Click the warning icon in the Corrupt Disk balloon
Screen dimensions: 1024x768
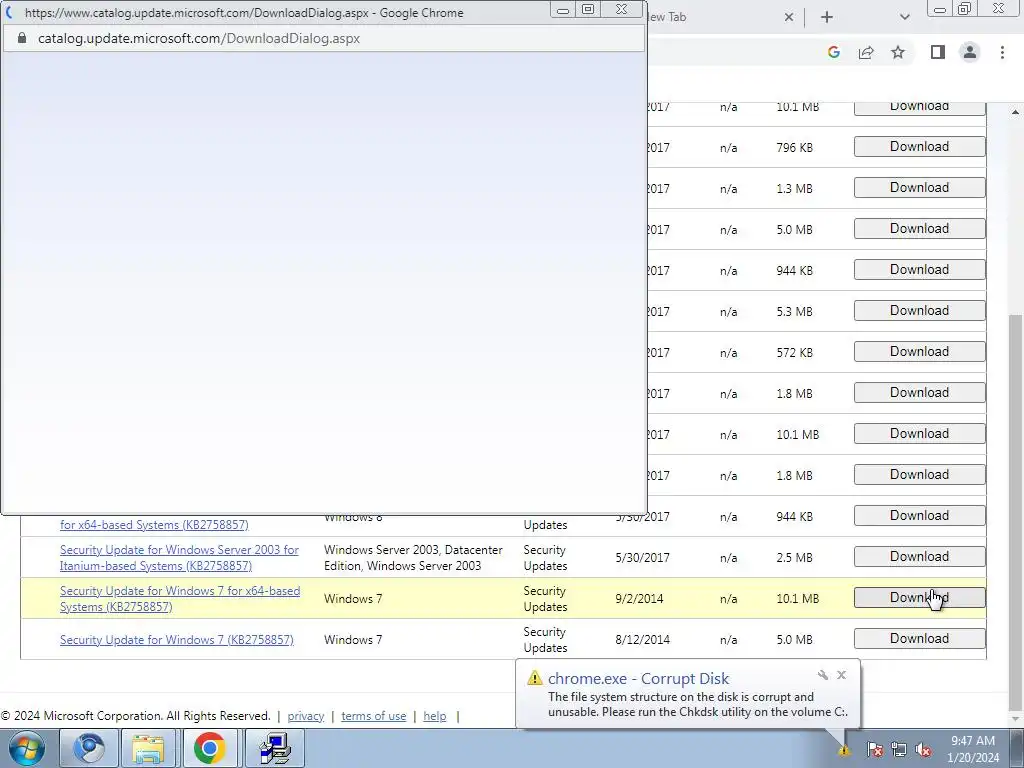535,678
